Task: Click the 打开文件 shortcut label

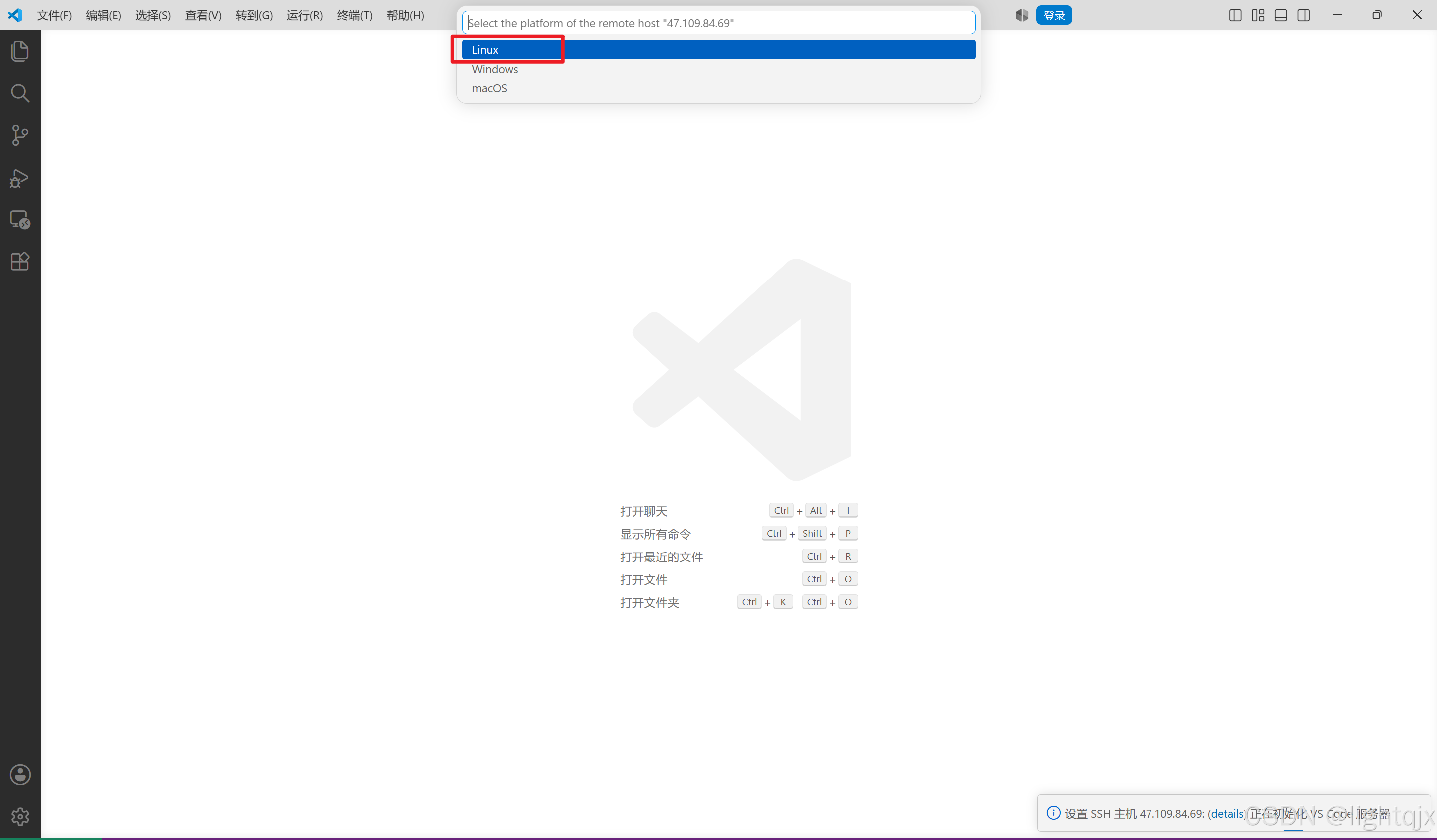Action: [644, 580]
